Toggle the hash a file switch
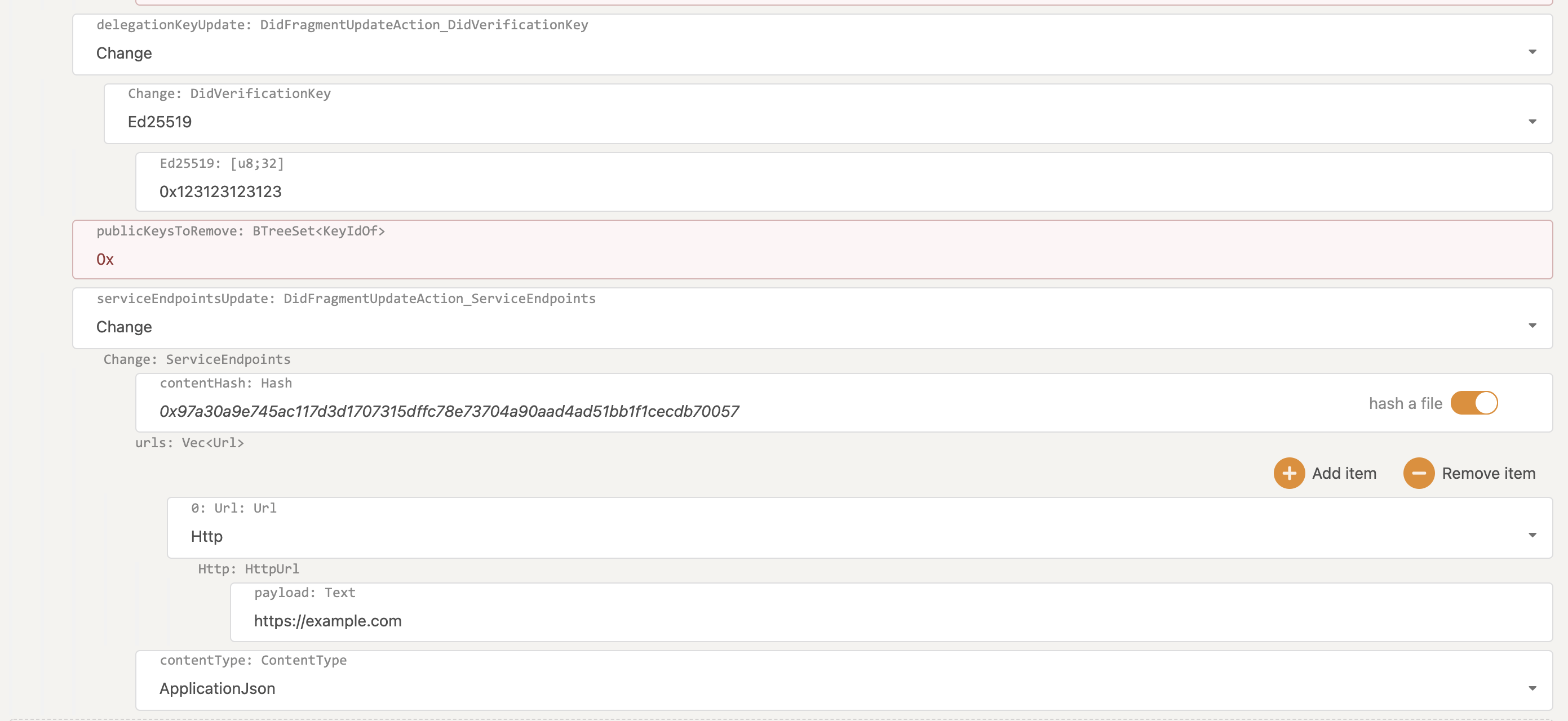The image size is (1568, 721). pyautogui.click(x=1474, y=403)
